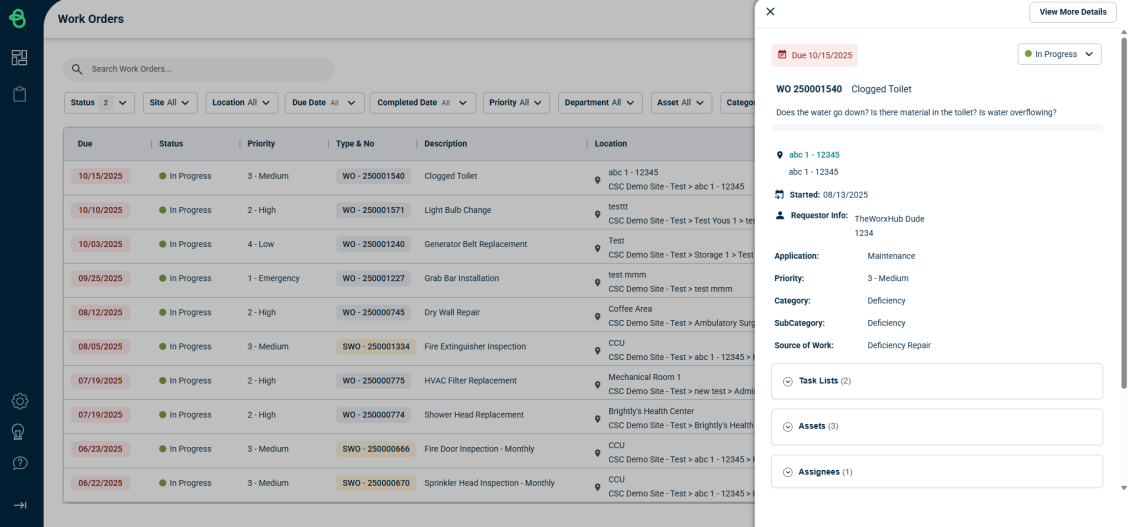Open scheduled work order SWO - 250001334 badge

click(x=376, y=347)
